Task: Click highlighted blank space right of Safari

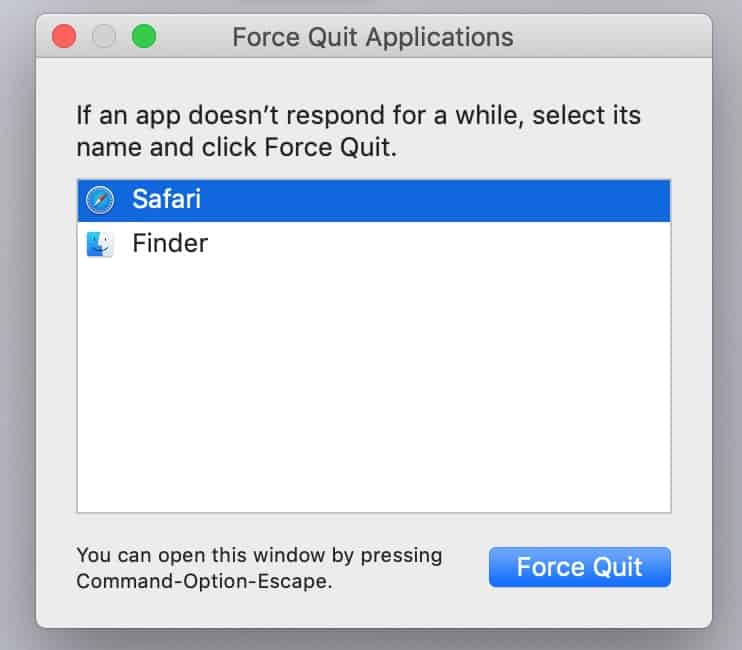Action: (x=435, y=200)
